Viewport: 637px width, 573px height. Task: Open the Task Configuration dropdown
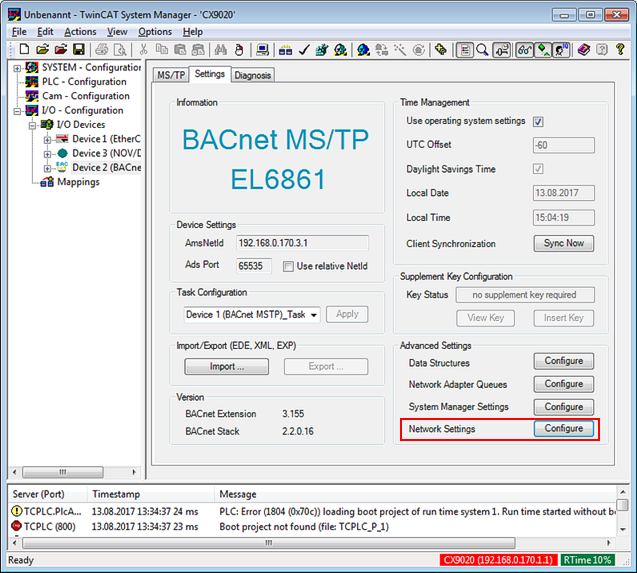[x=314, y=315]
